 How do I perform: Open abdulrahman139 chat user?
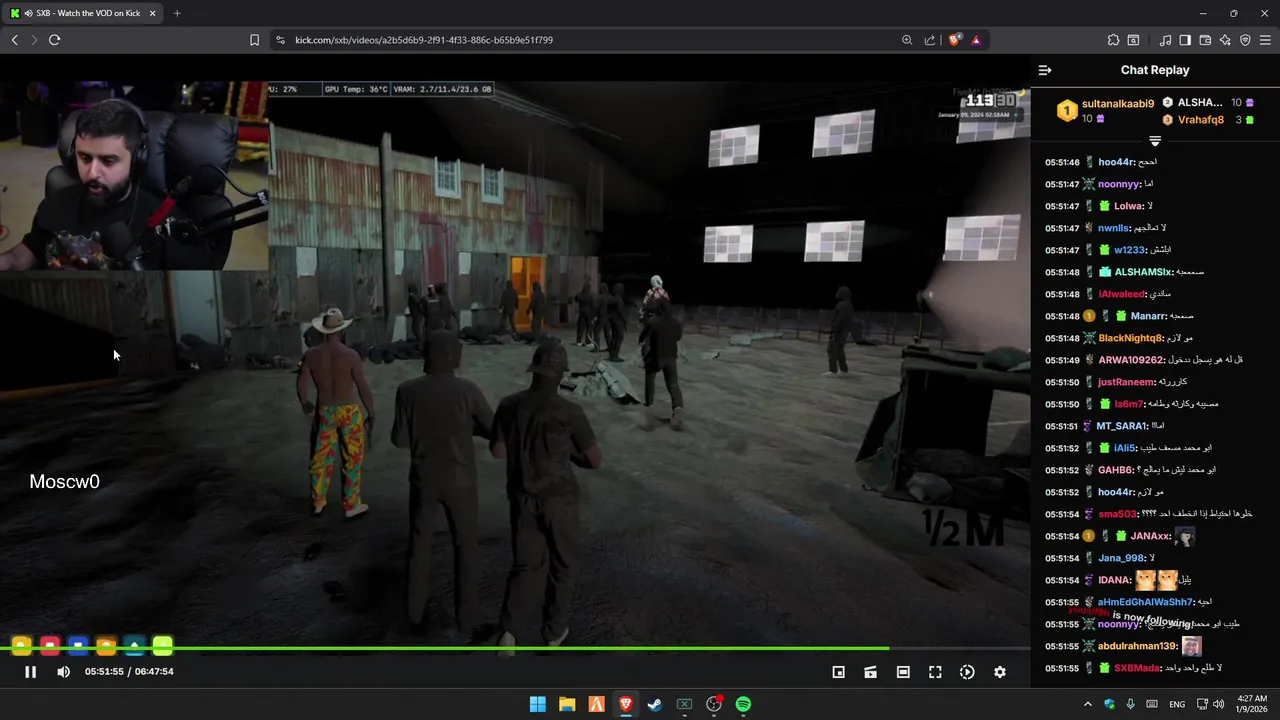1138,646
